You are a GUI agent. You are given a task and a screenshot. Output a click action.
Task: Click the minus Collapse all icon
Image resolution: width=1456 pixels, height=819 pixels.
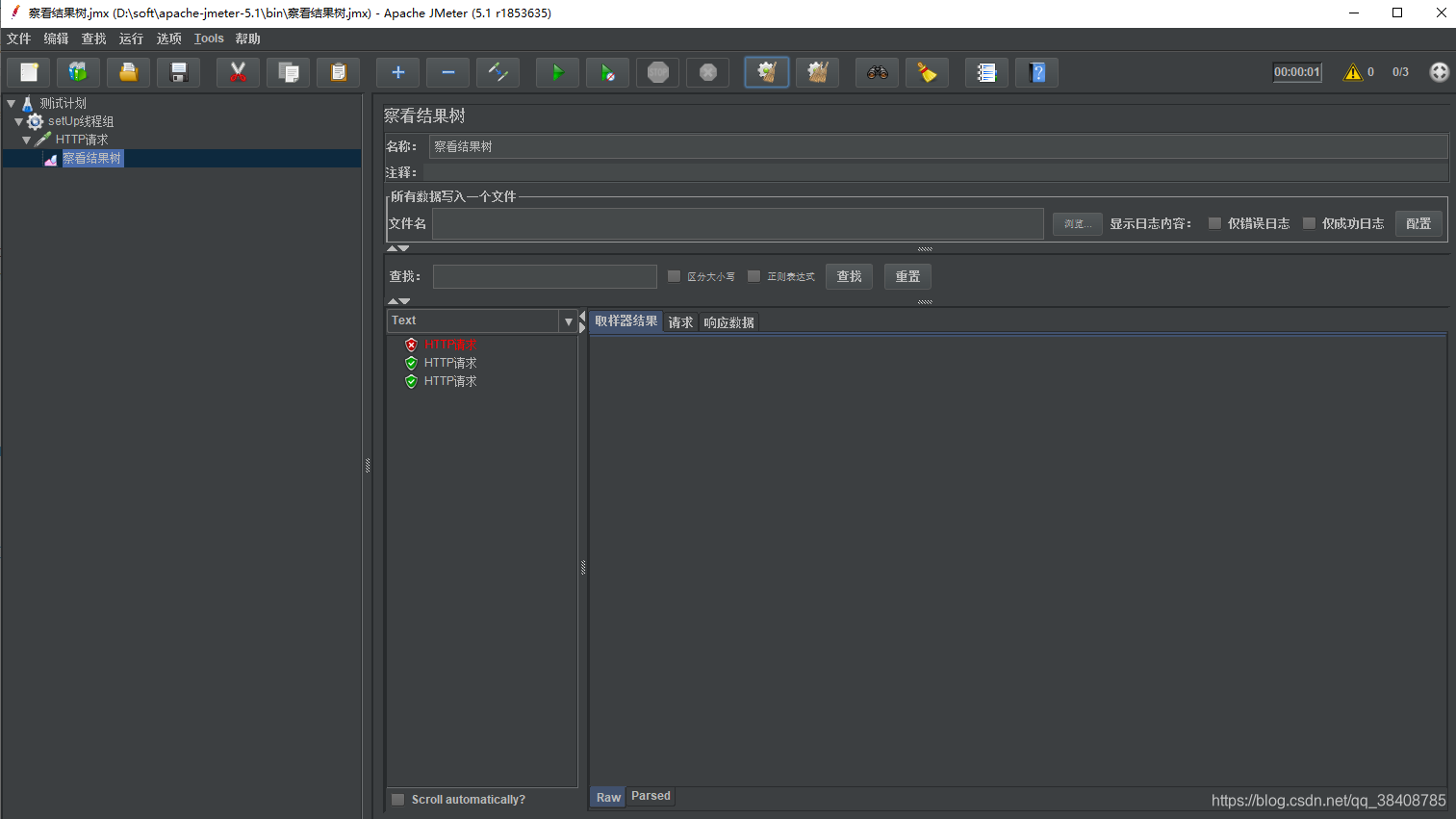tap(448, 72)
